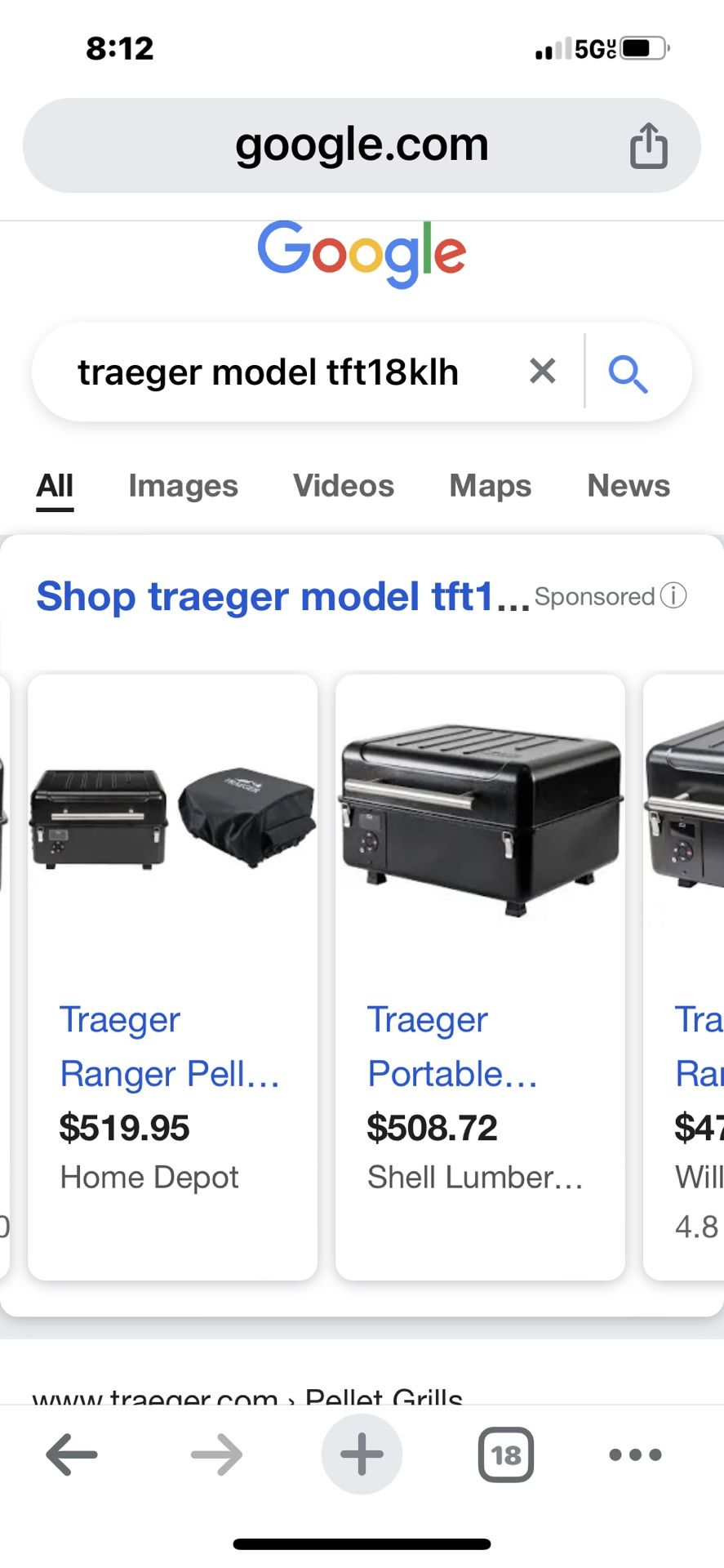724x1568 pixels.
Task: Open the tab switcher showing 18 tabs
Action: point(506,1454)
